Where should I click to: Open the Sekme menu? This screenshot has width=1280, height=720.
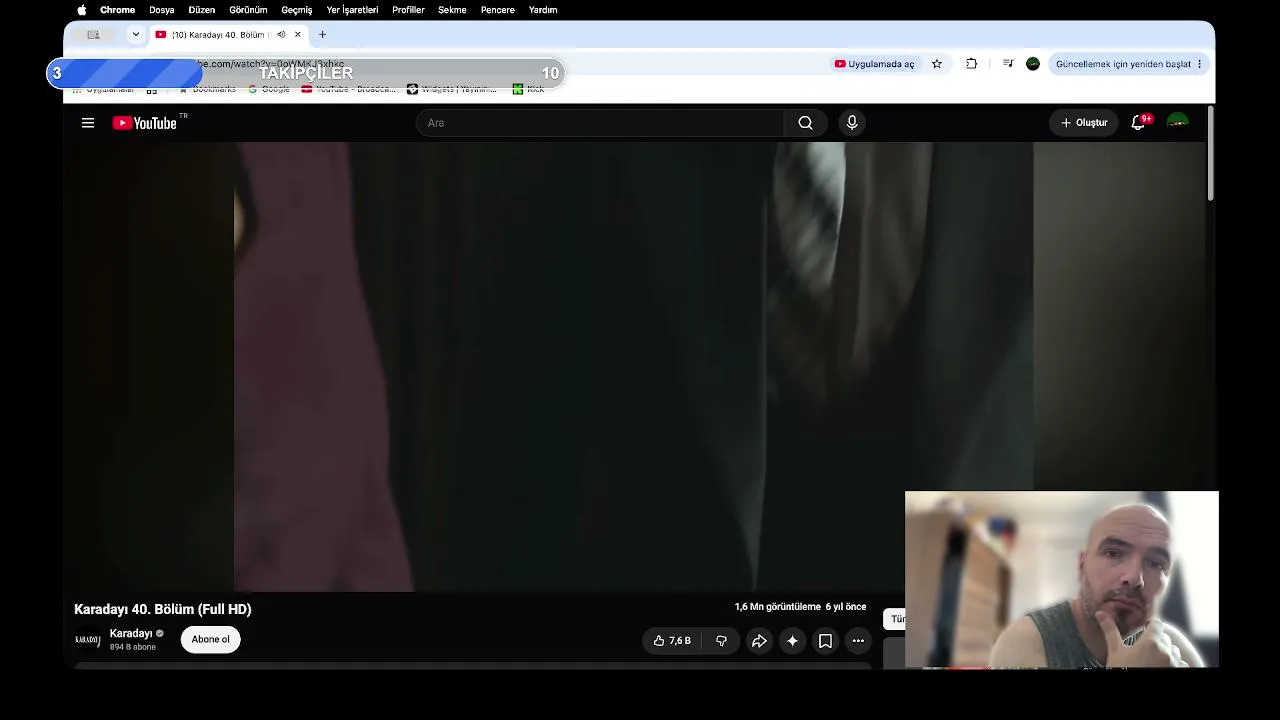click(x=452, y=10)
